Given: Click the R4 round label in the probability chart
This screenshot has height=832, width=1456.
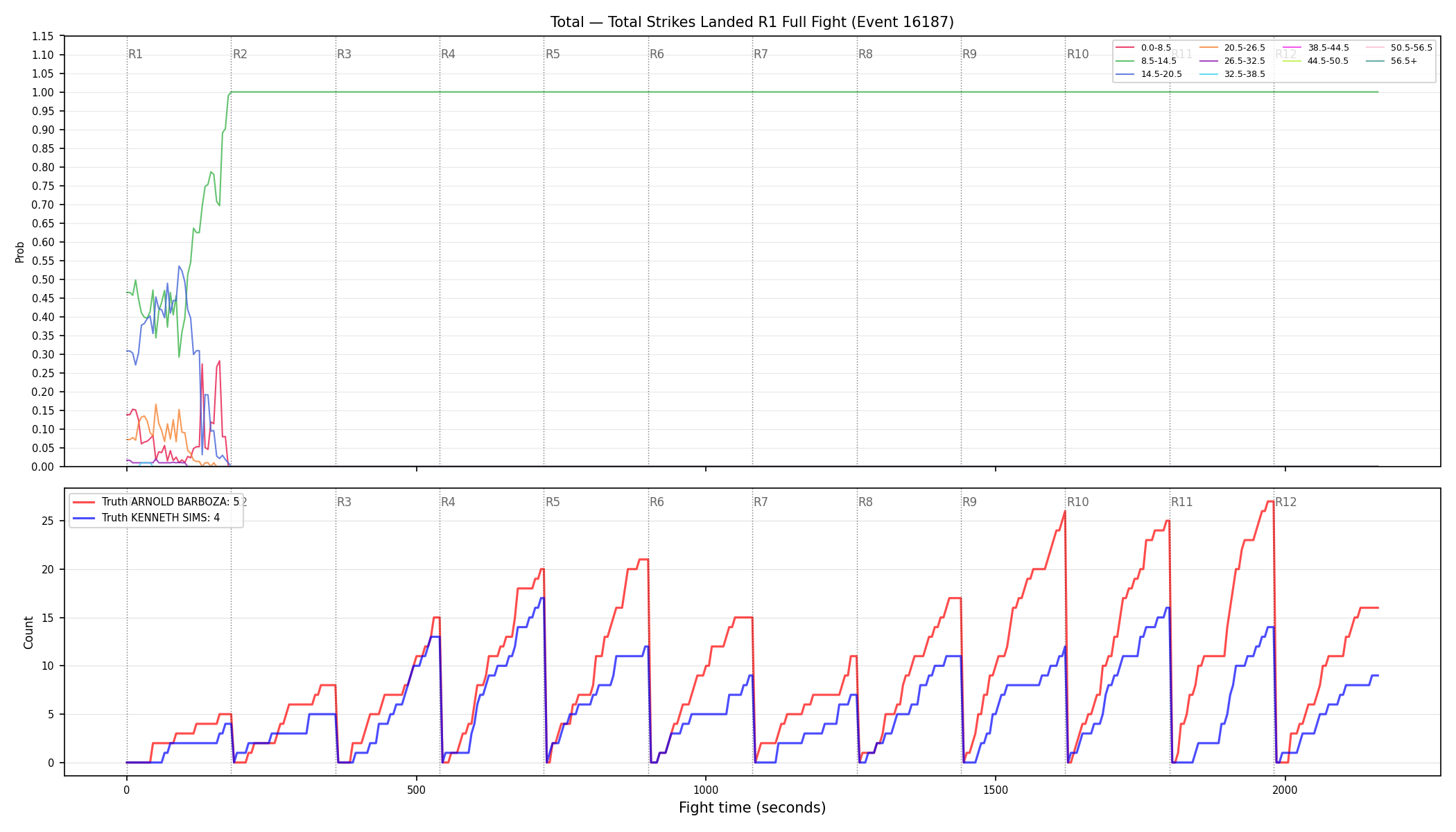Looking at the screenshot, I should (448, 54).
